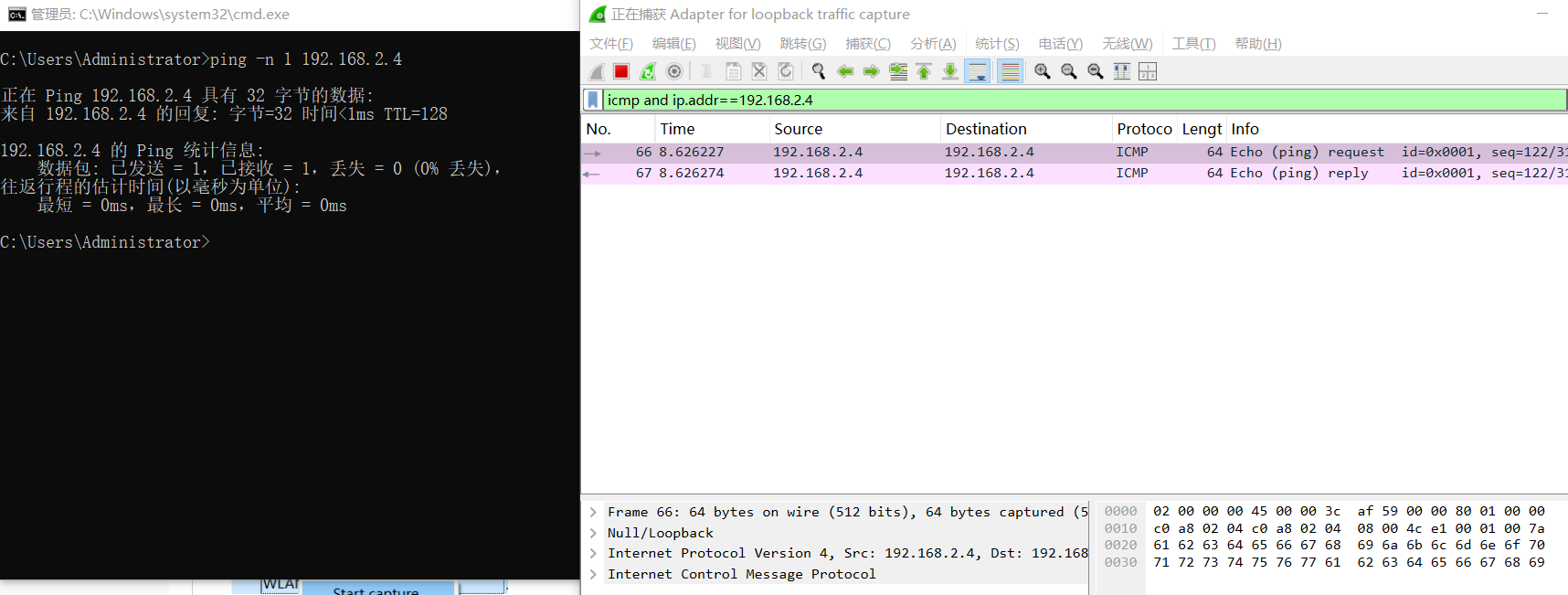This screenshot has height=595, width=1568.
Task: Click hex offset 0000 row
Action: pos(1120,511)
